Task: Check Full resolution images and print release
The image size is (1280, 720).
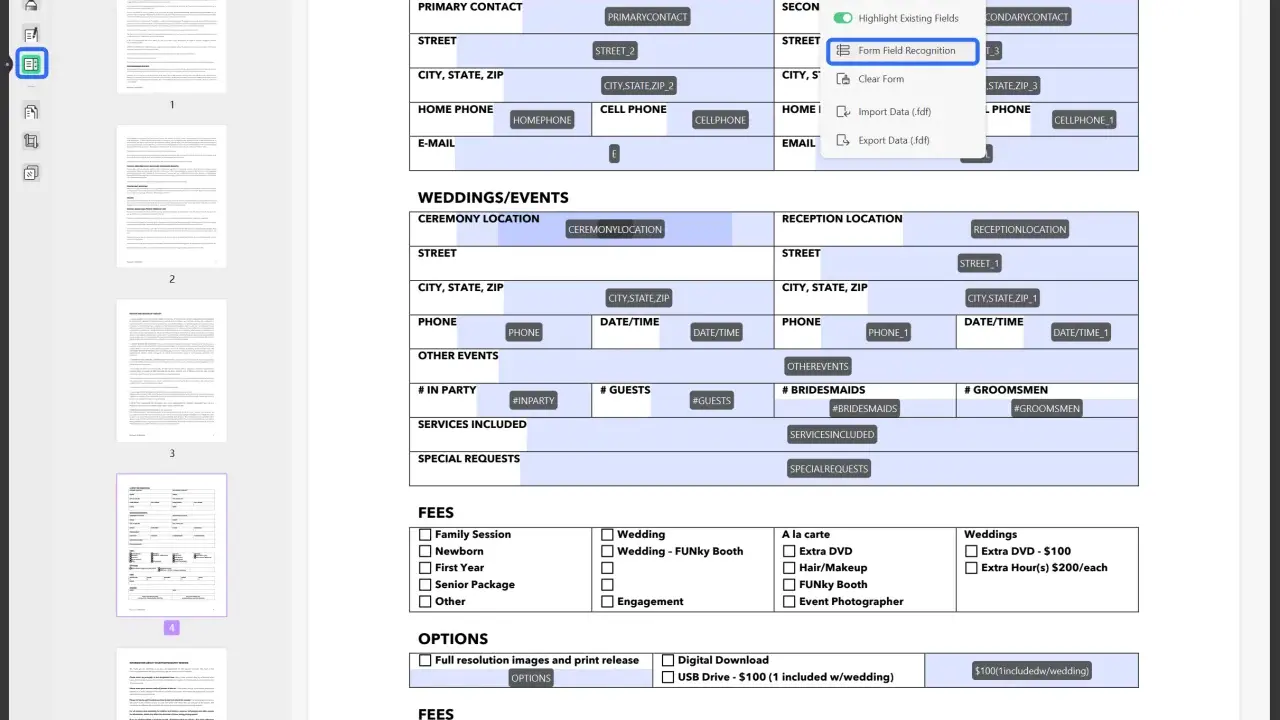Action: (425, 660)
